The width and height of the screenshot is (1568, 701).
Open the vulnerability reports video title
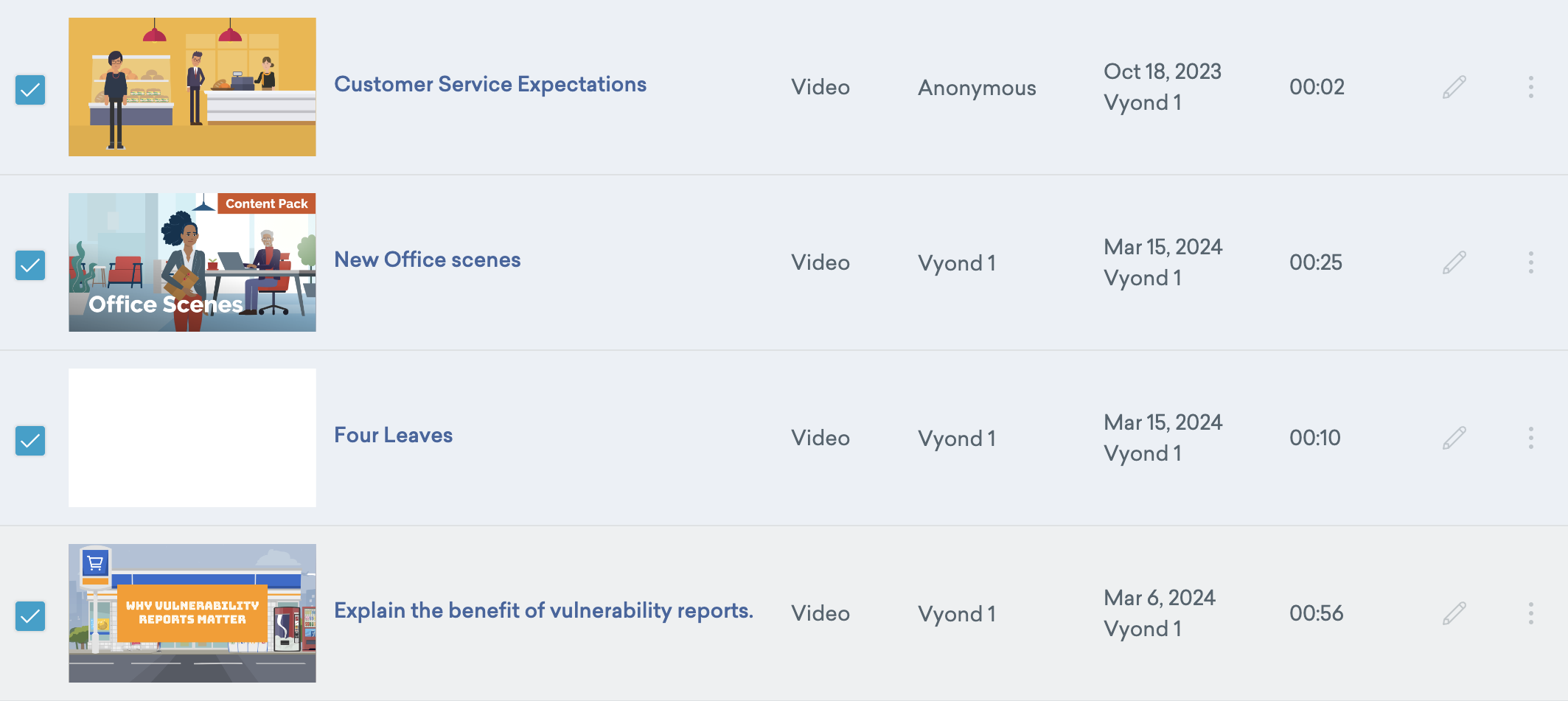tap(543, 610)
